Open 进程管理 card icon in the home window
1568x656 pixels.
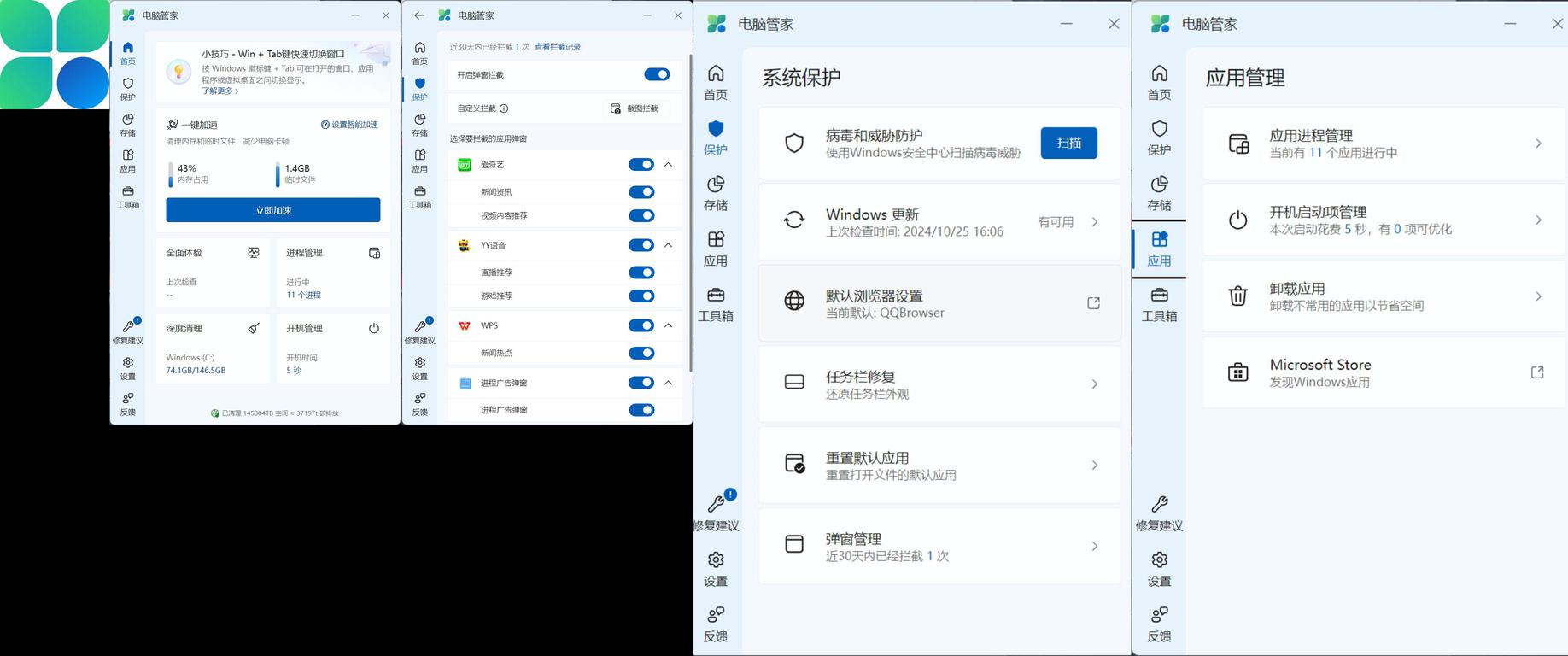click(374, 253)
